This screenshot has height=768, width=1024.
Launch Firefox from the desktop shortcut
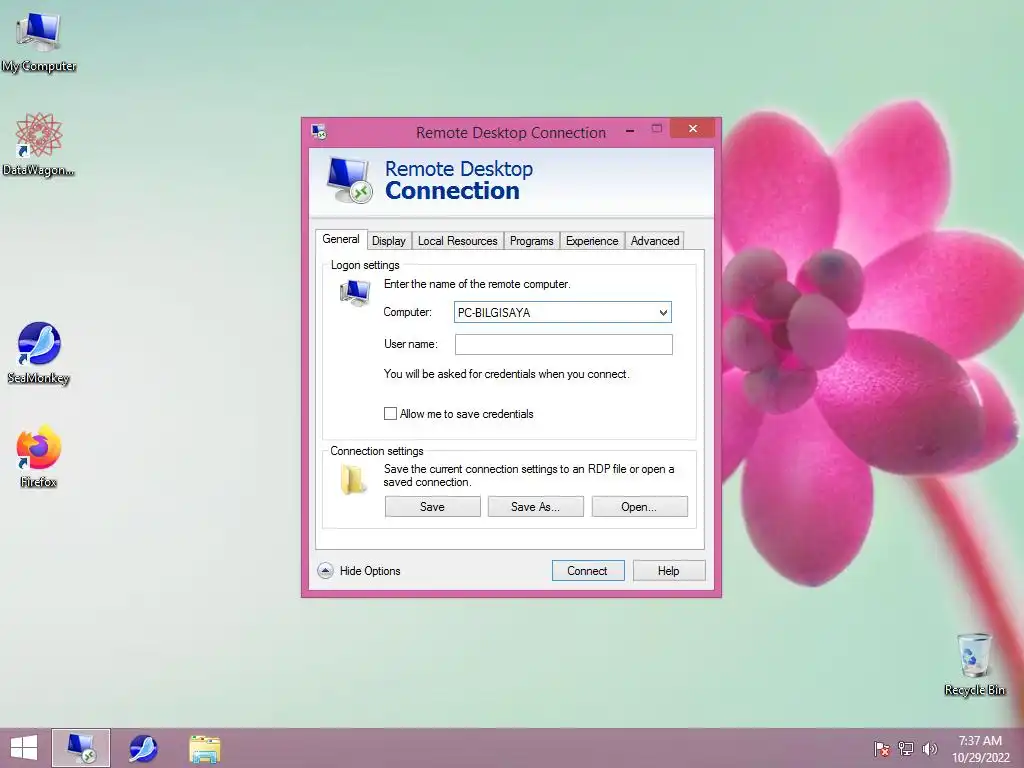pos(39,456)
